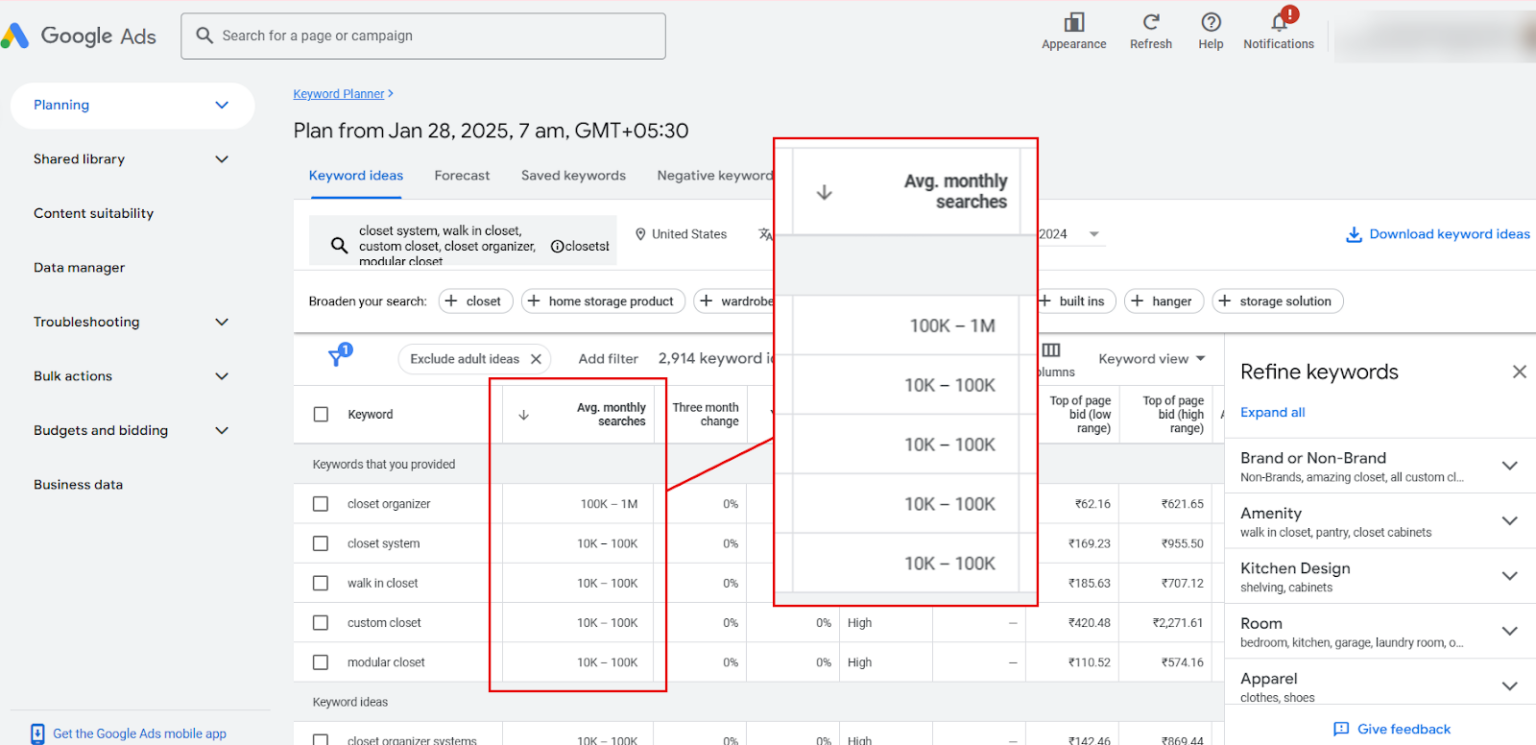Click Top of page bid (low range) header
Screen dimensions: 1536x745
1080,415
